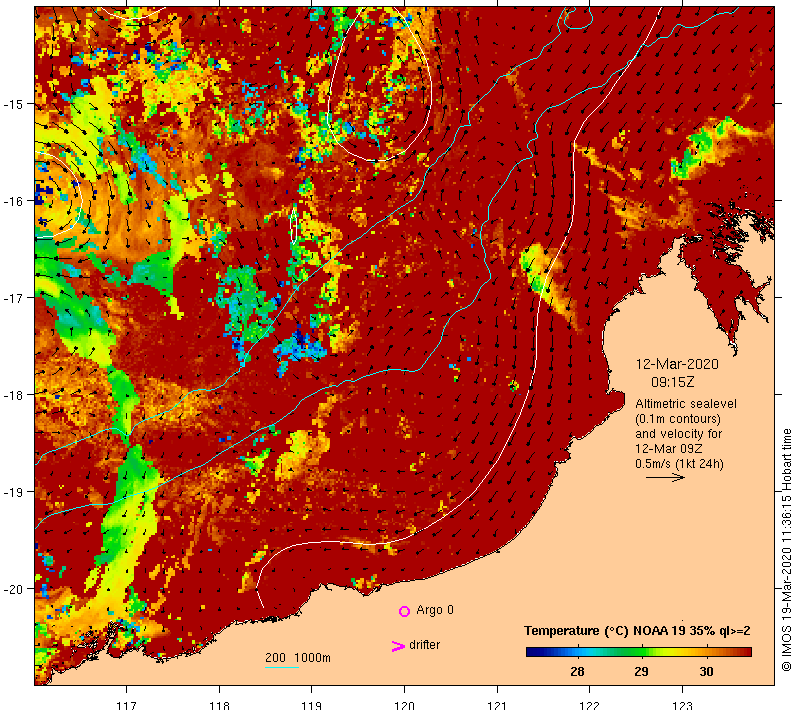Screen dimensions: 800x710
Task: Click the '29' color bar tick label
Action: [641, 671]
